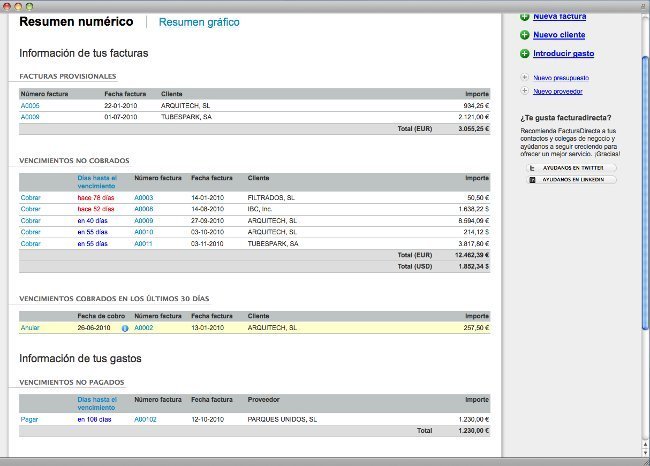
Task: Open provisional invoice A0009 for TUBESPARK
Action: tap(30, 116)
